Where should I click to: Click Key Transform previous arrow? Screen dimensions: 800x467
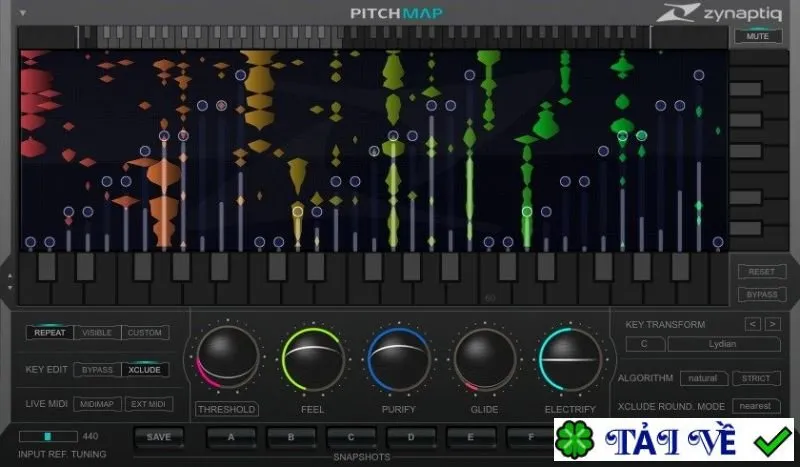point(753,324)
